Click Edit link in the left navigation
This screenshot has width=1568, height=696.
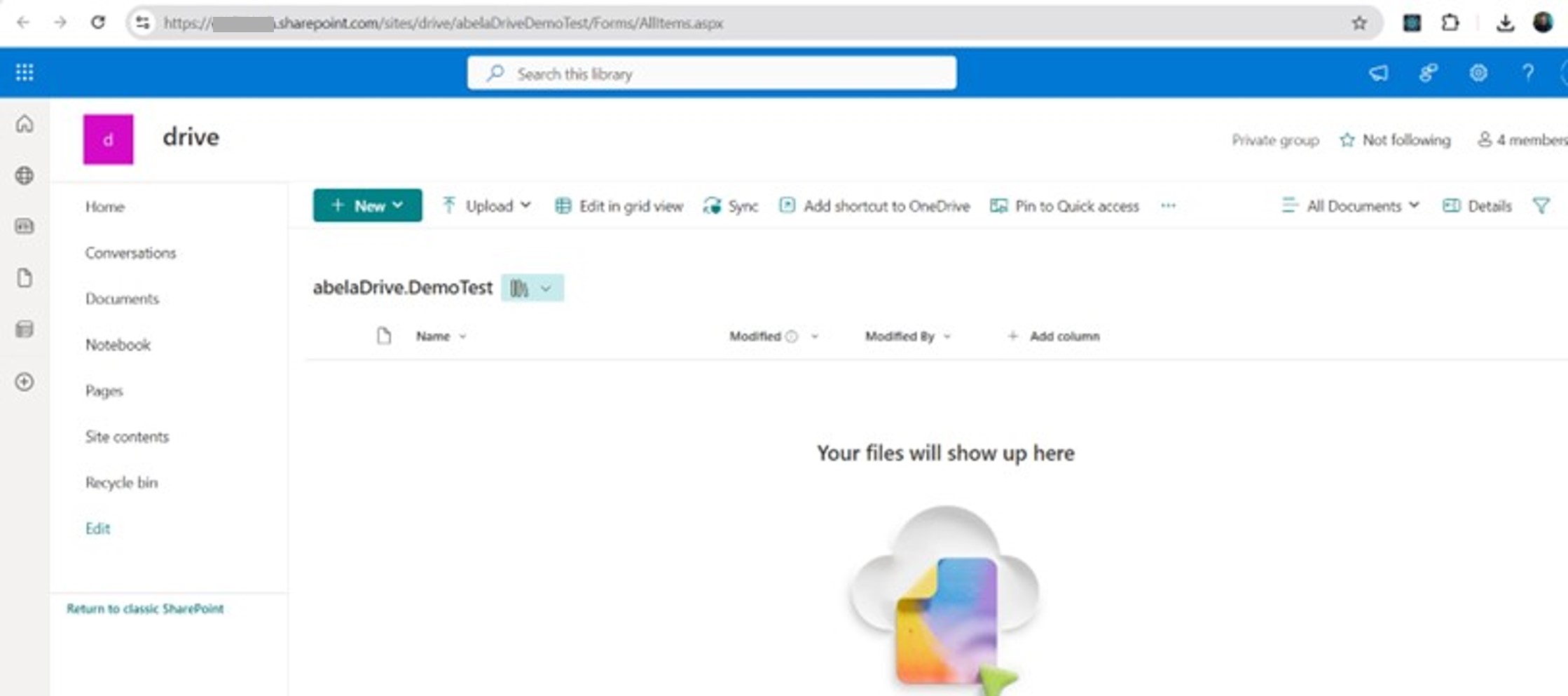pos(97,528)
